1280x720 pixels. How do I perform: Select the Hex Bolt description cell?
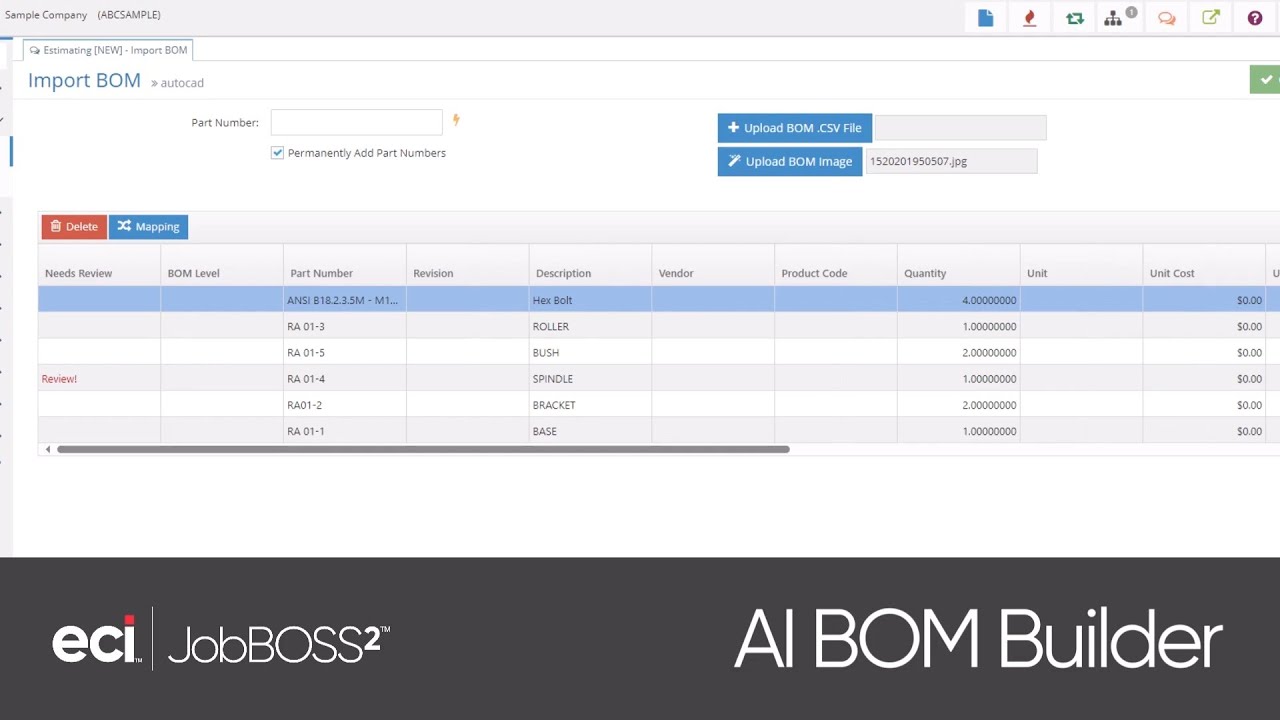(x=590, y=300)
